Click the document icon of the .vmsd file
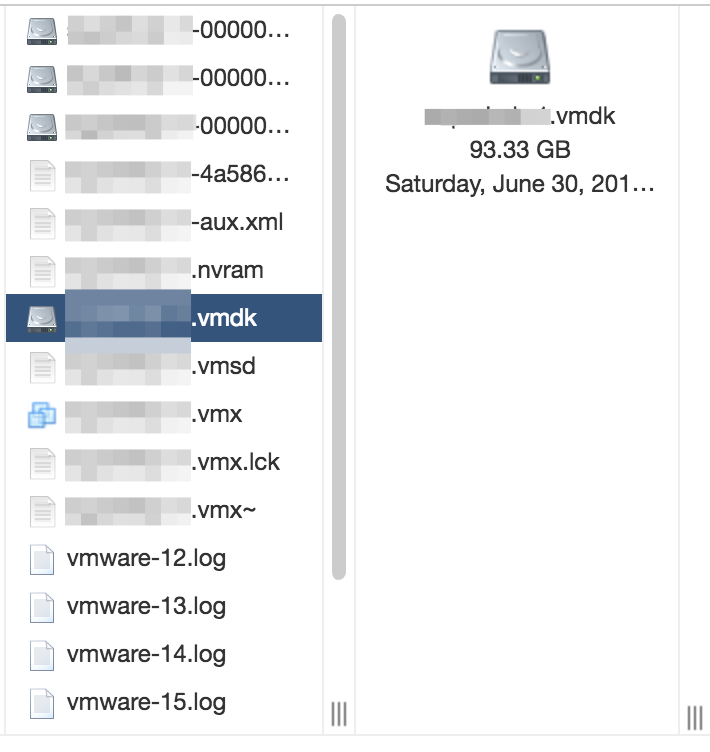 point(42,367)
